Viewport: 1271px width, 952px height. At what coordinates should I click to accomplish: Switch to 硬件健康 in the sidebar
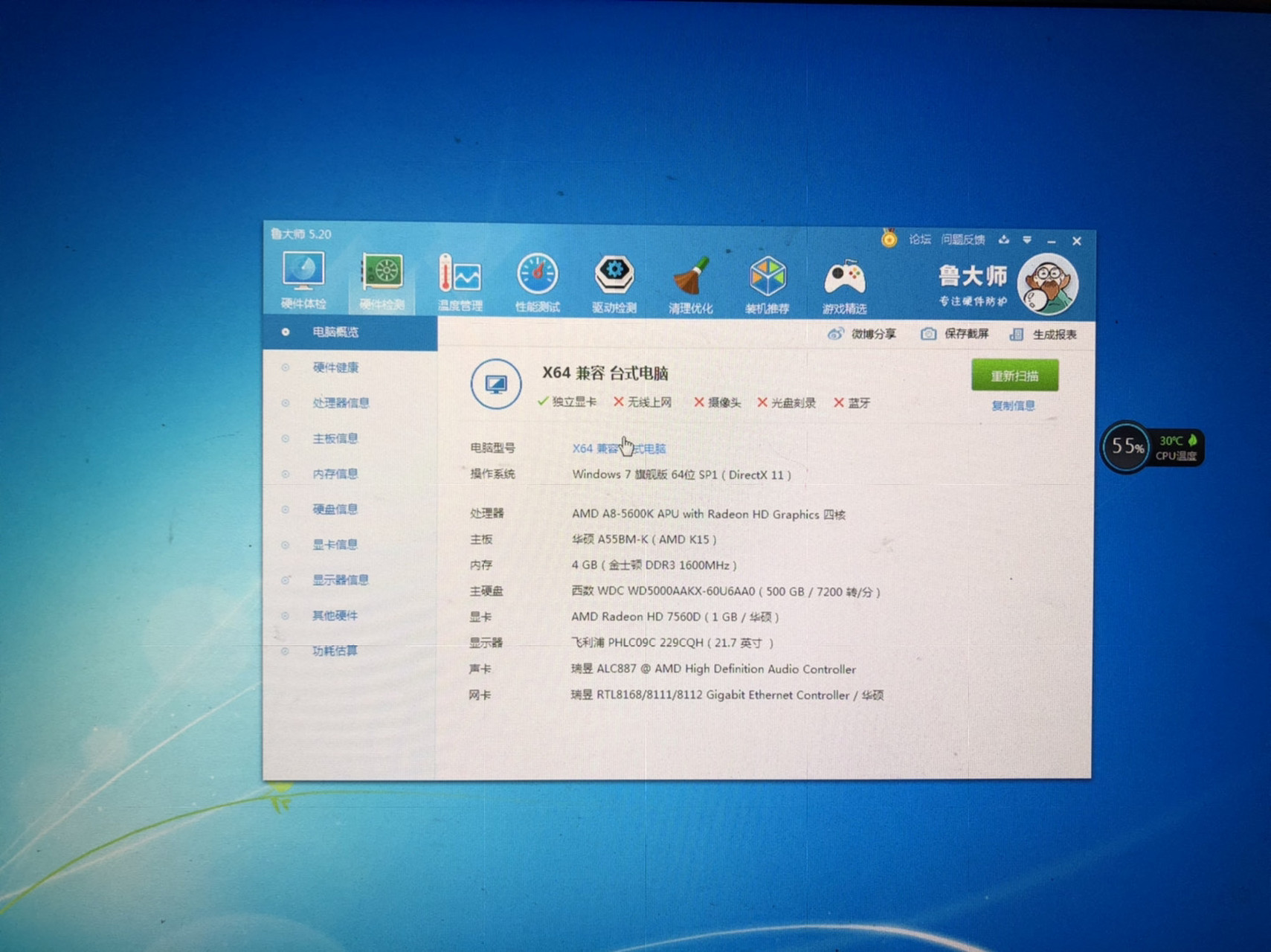click(335, 367)
